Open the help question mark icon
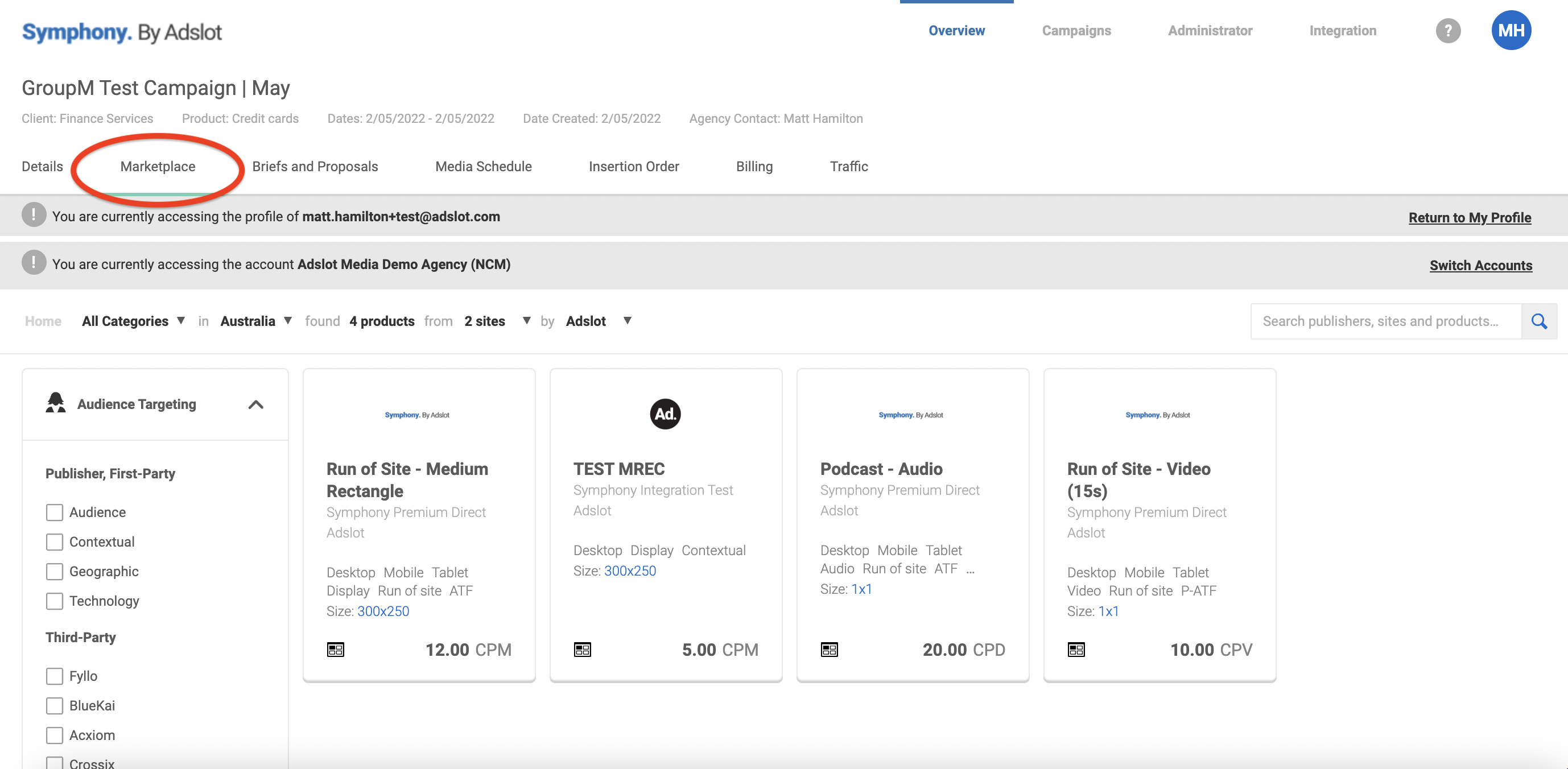 [1448, 30]
